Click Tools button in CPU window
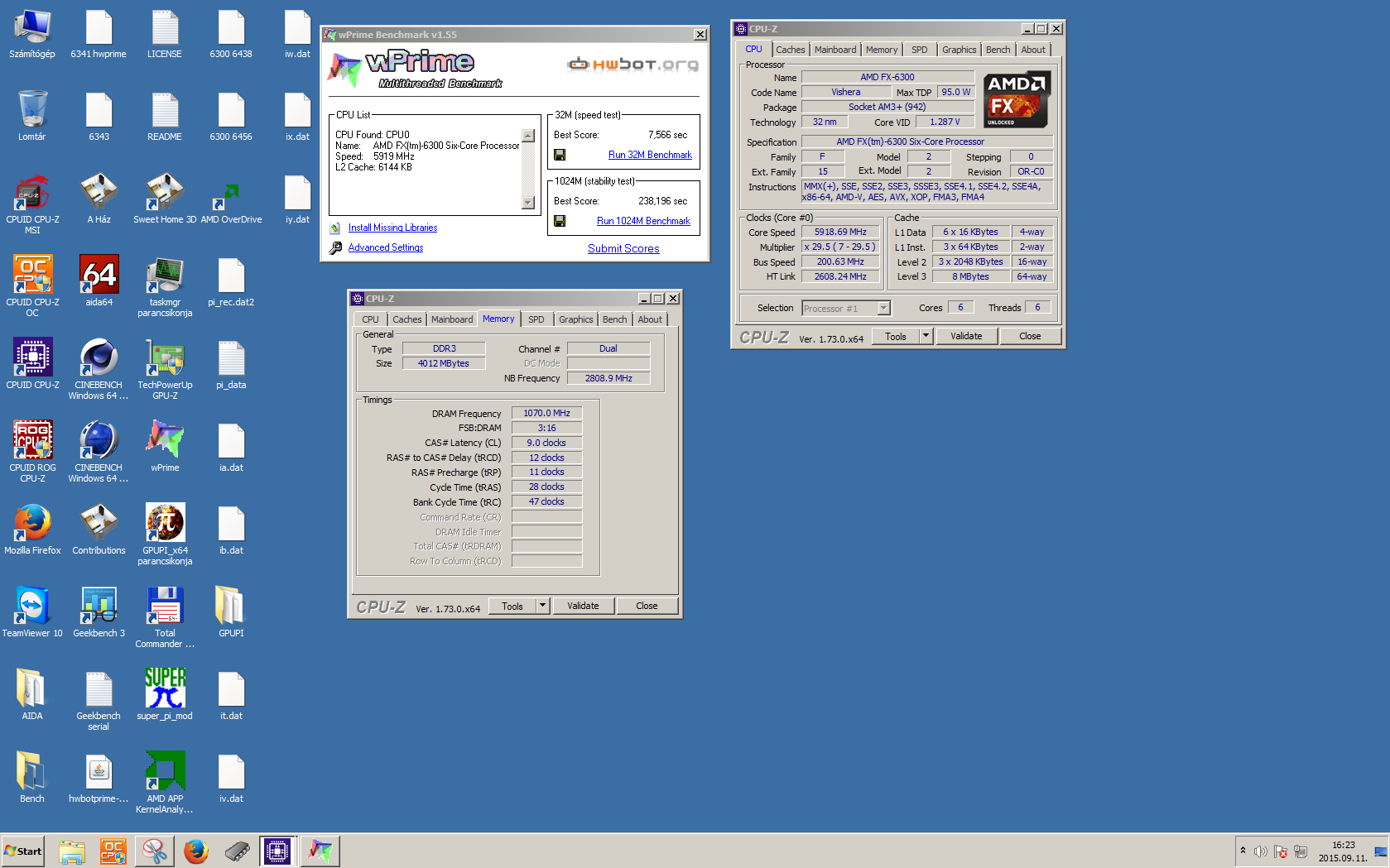The height and width of the screenshot is (868, 1390). (896, 336)
